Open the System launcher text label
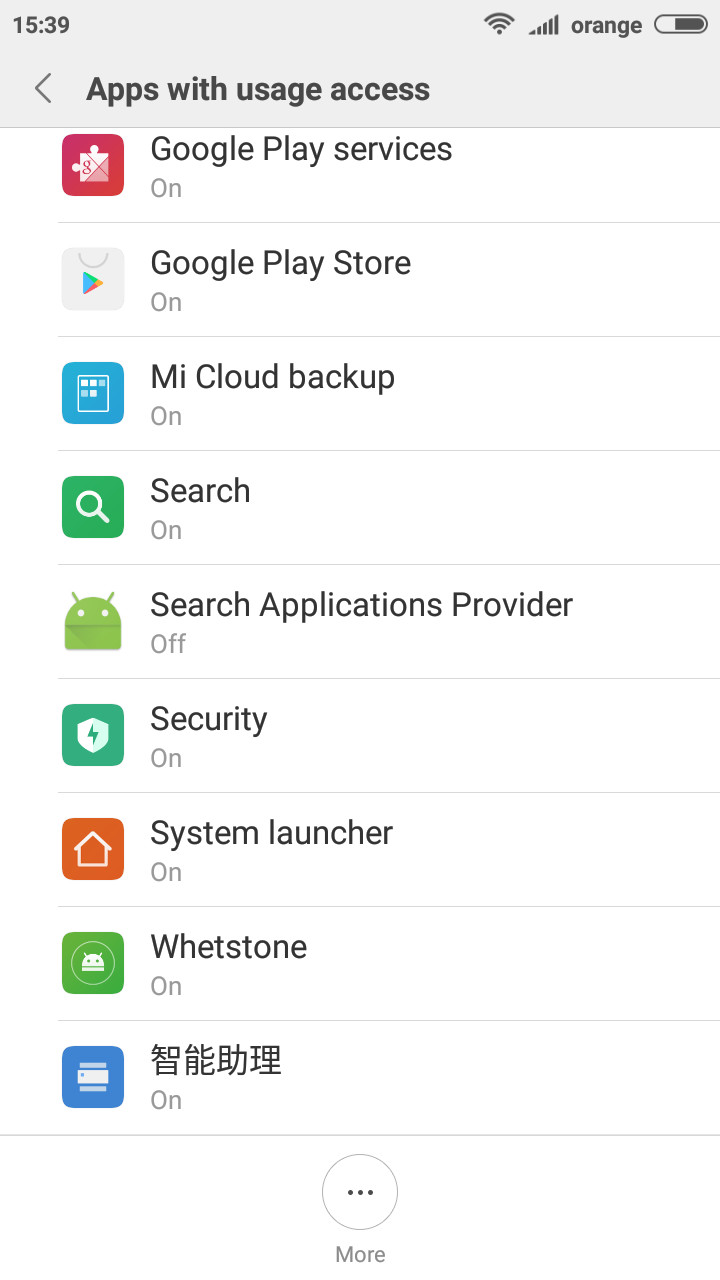The height and width of the screenshot is (1280, 720). 272,833
